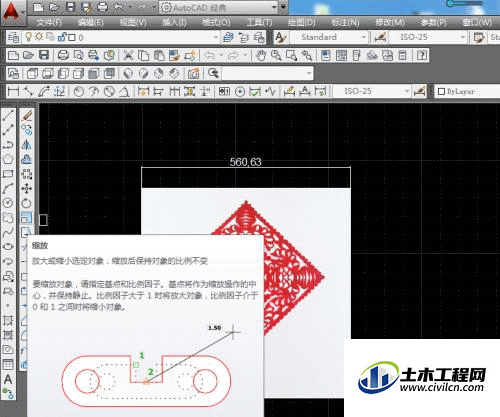Select the Copy objects tool
Screen dimensions: 500x417
click(x=27, y=130)
